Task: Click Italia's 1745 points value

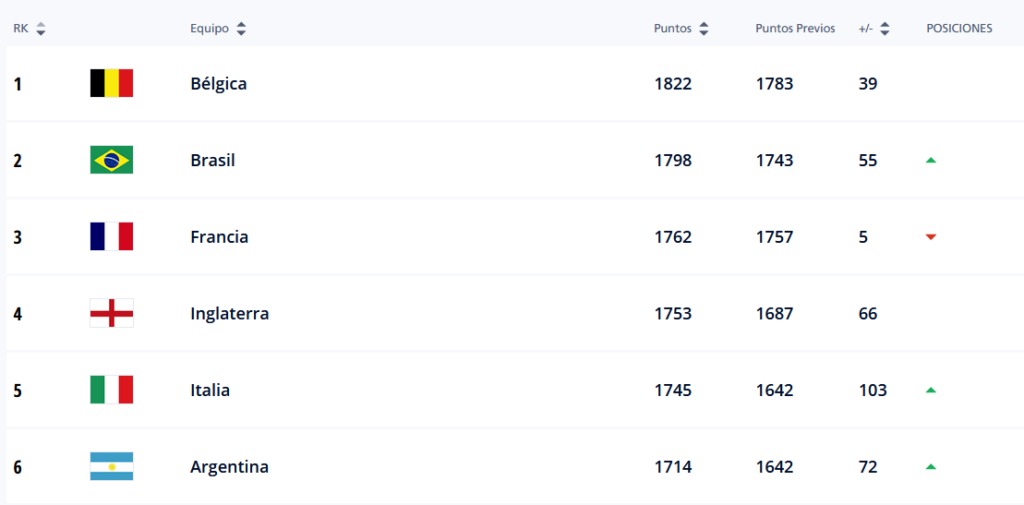Action: click(673, 390)
